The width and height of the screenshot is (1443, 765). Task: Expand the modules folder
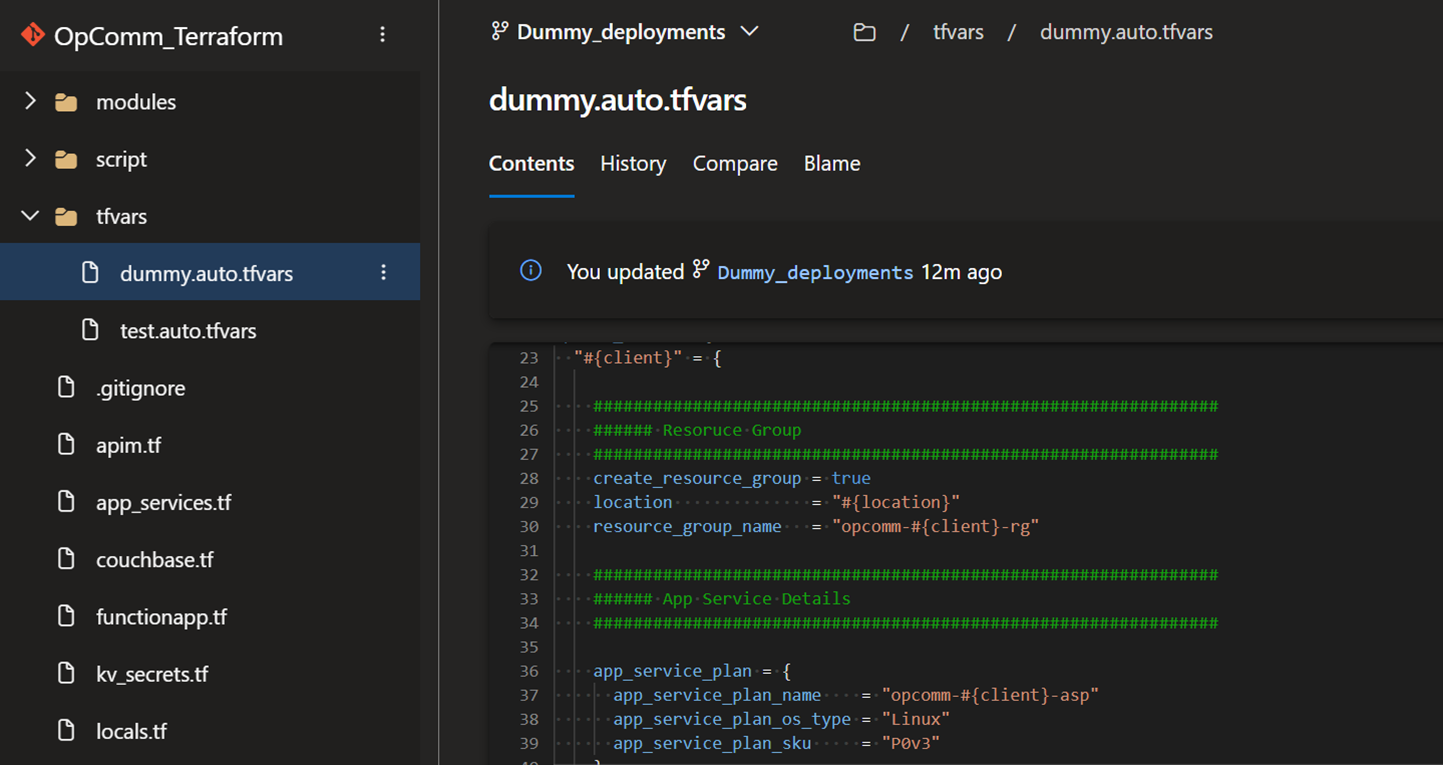[x=30, y=102]
